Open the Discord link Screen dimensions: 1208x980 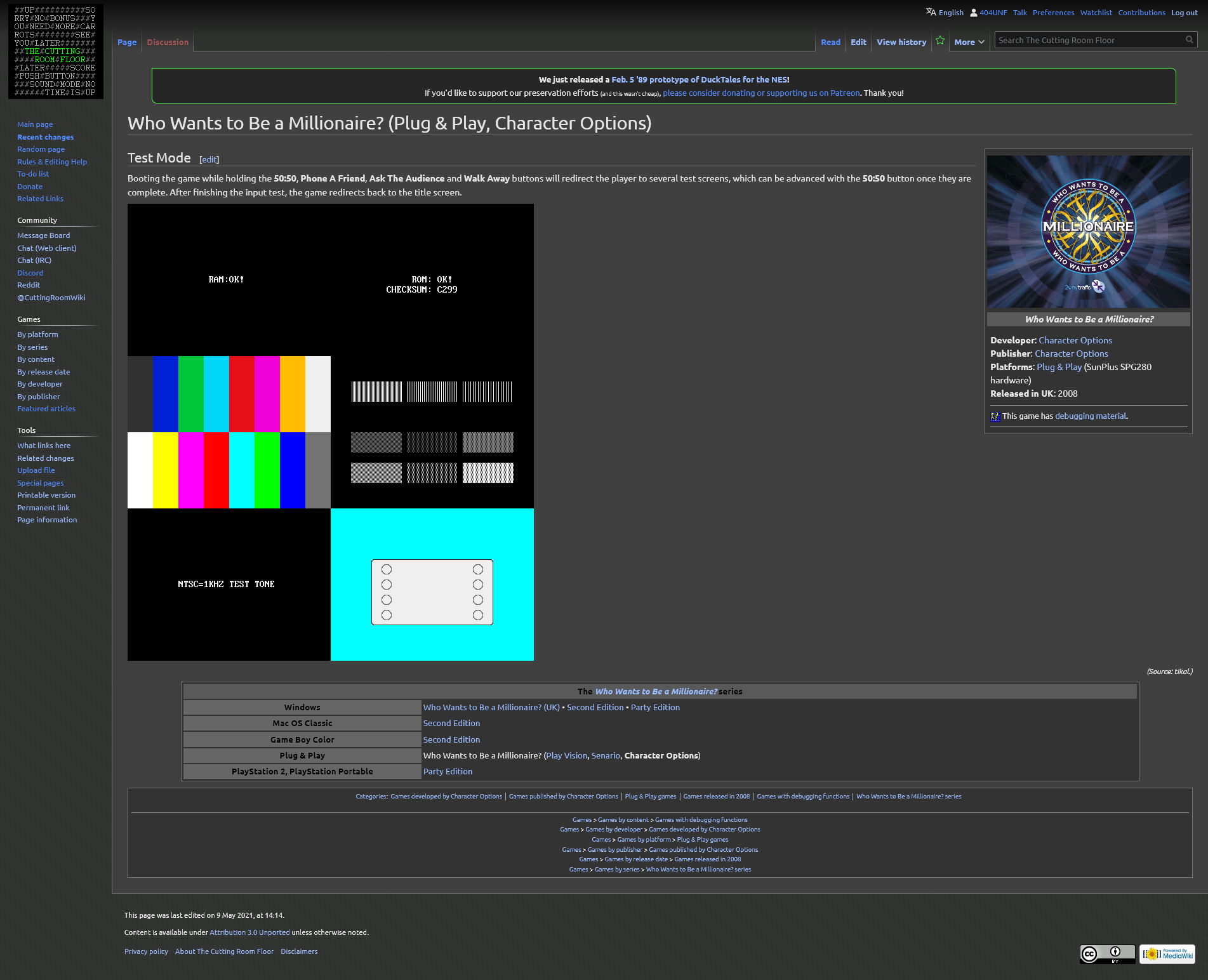[x=30, y=273]
